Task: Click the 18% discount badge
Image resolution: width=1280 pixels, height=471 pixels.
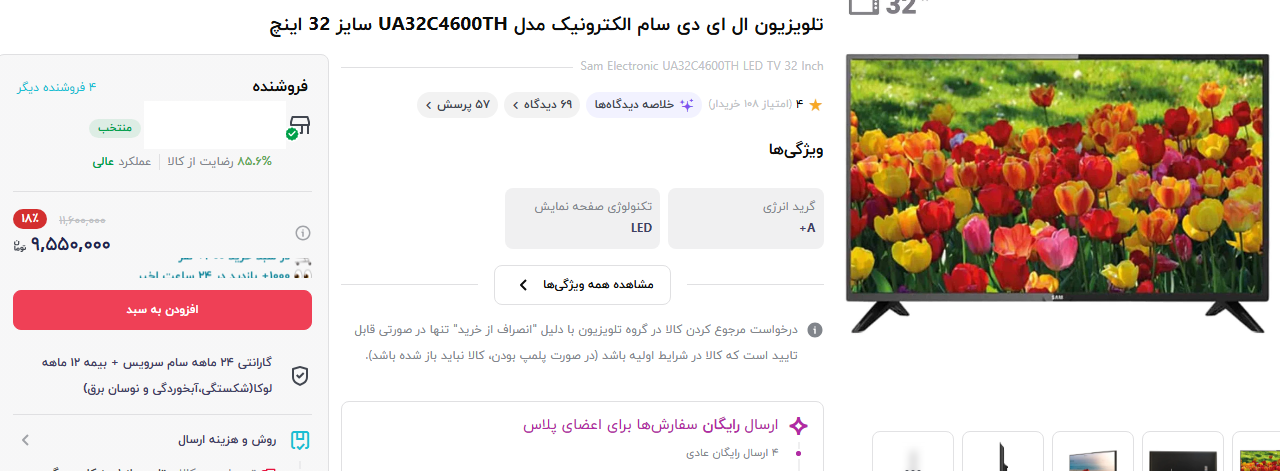Action: pos(30,218)
